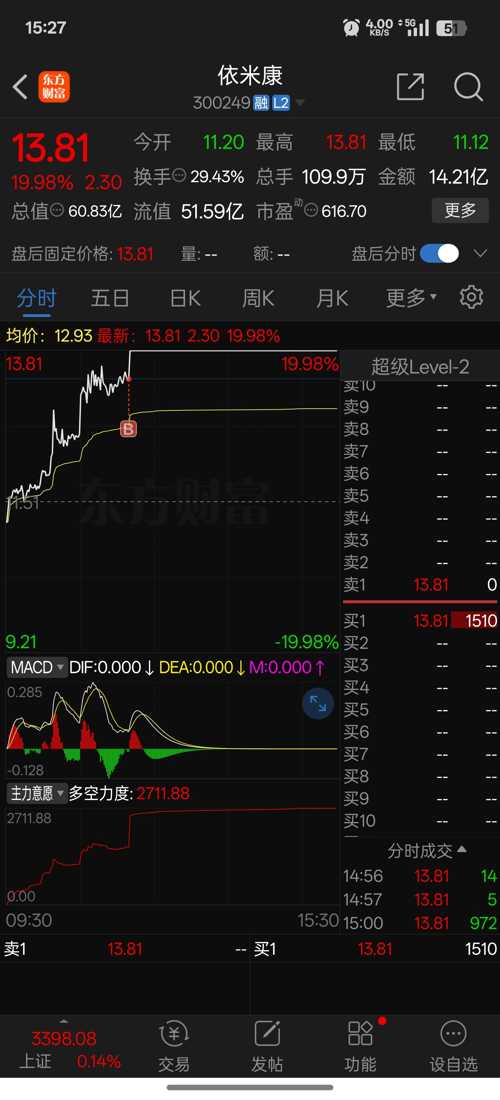Open the share icon in header
This screenshot has width=500, height=1100.
tap(410, 87)
